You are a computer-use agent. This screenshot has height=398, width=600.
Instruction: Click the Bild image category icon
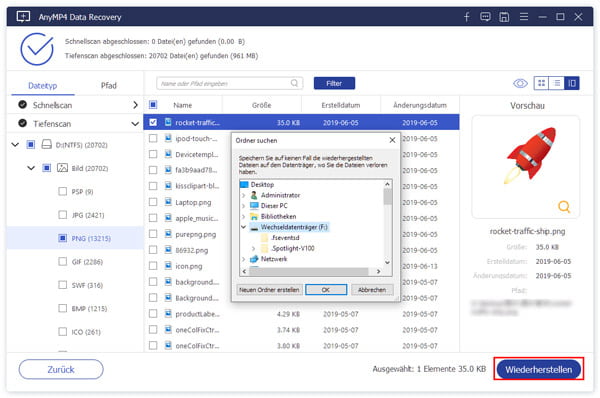point(62,168)
